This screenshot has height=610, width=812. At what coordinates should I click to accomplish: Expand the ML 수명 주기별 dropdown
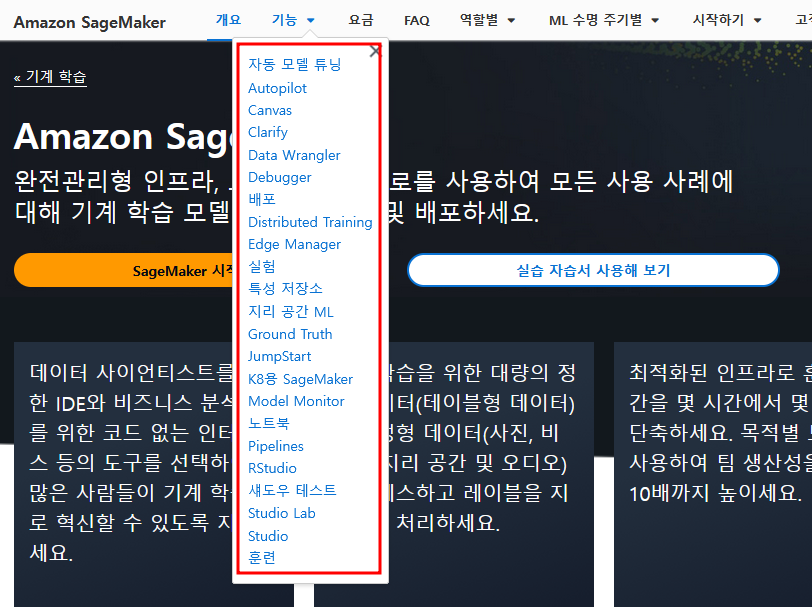(x=604, y=20)
